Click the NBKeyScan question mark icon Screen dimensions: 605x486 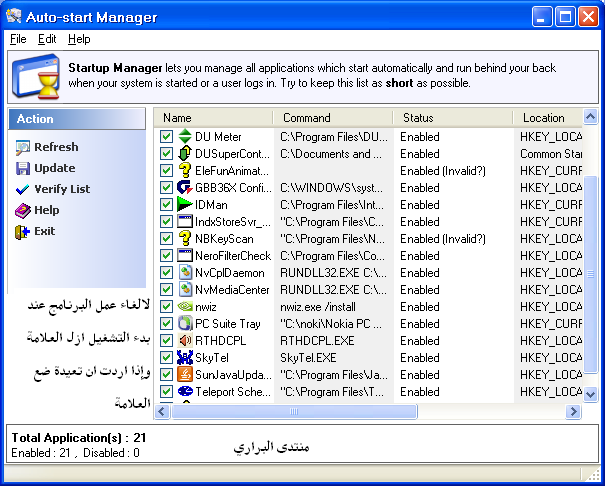click(x=185, y=238)
